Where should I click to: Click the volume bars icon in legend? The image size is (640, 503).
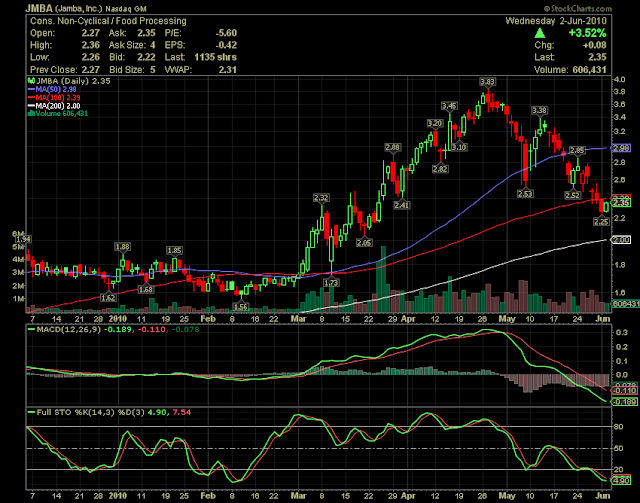[31, 114]
